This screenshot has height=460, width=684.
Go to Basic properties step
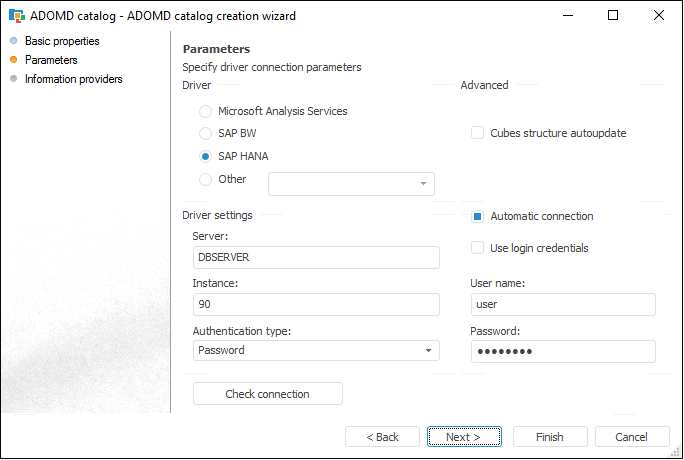coord(62,41)
